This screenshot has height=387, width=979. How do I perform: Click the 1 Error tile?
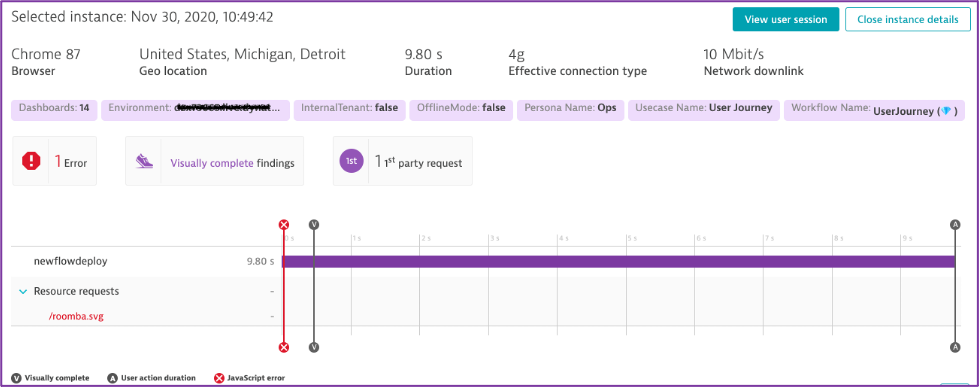[55, 161]
